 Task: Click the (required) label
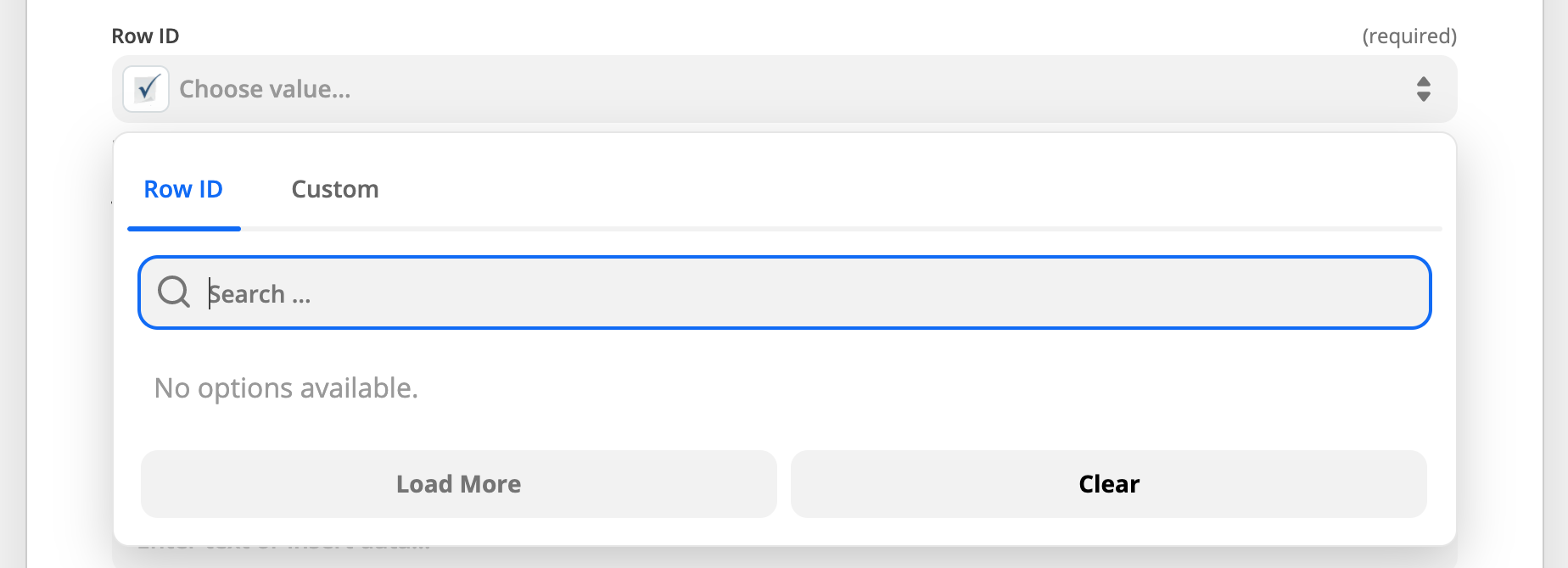pyautogui.click(x=1409, y=36)
